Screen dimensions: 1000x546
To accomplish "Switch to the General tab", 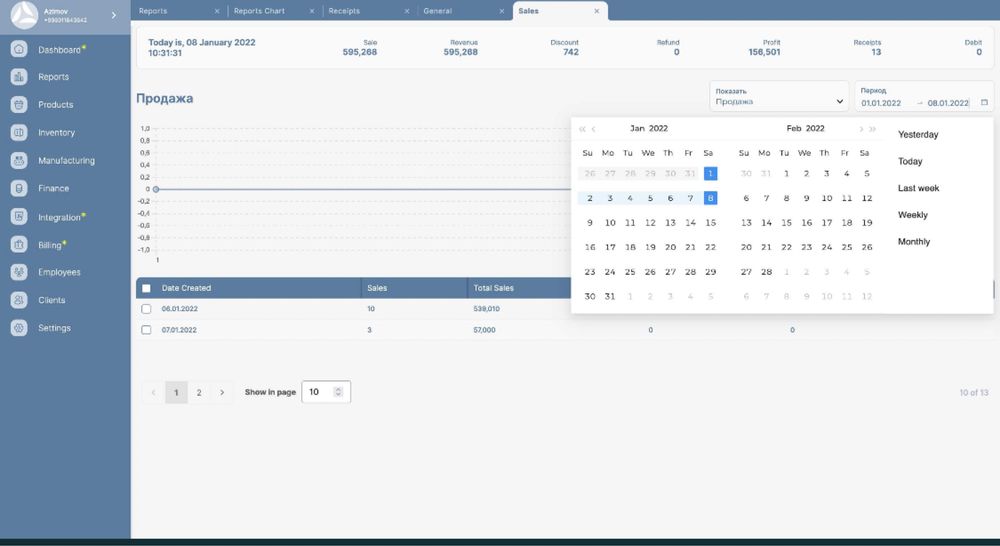I will pyautogui.click(x=438, y=11).
